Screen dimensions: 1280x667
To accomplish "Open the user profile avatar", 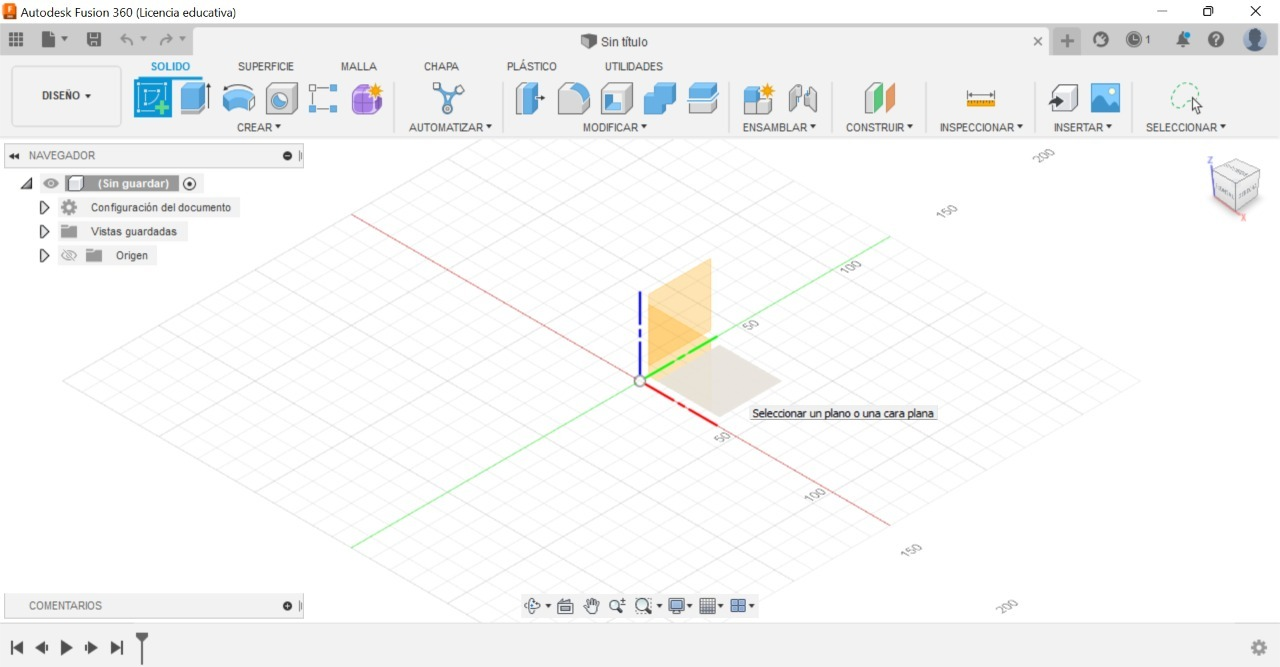I will pos(1255,40).
